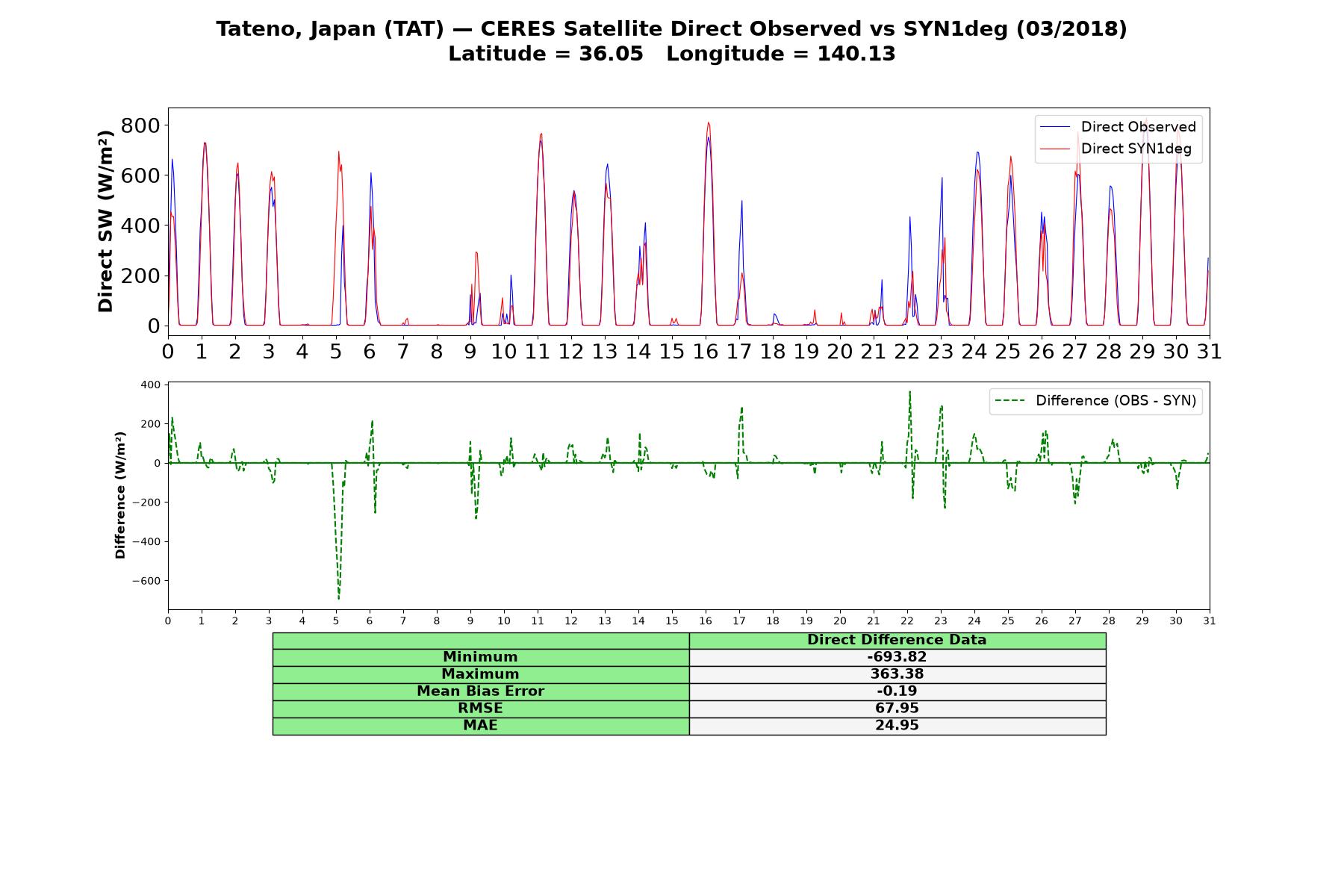Image resolution: width=1344 pixels, height=896 pixels.
Task: Click the 800 tick label on top chart
Action: [140, 125]
